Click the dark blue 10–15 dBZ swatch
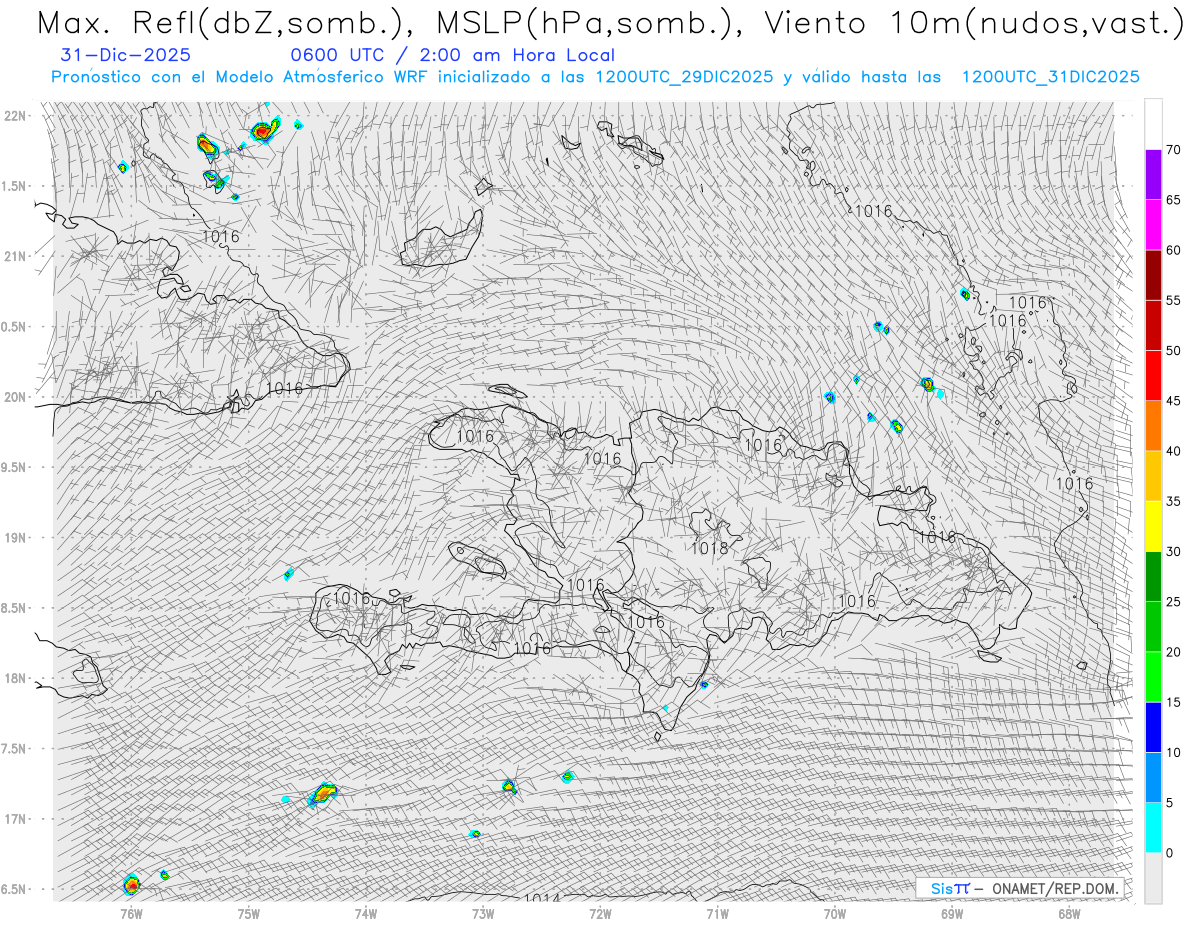 pyautogui.click(x=1153, y=727)
